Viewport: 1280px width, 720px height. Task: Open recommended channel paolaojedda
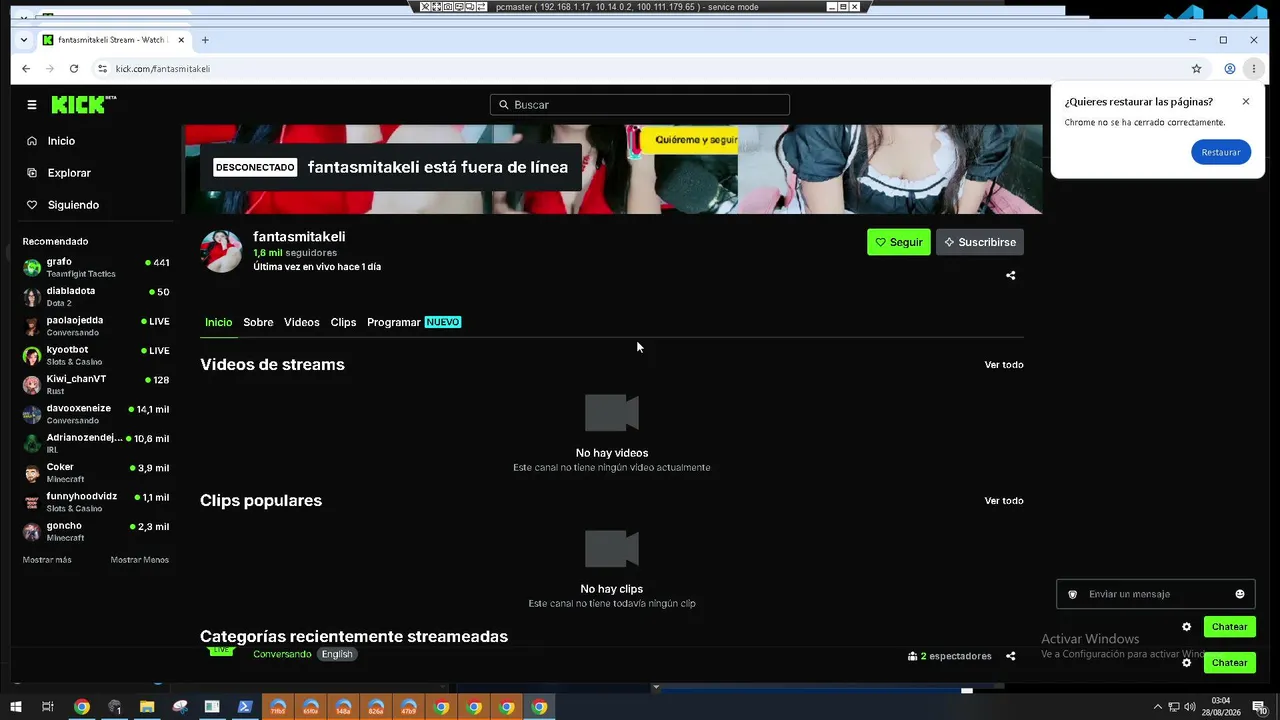tap(96, 326)
